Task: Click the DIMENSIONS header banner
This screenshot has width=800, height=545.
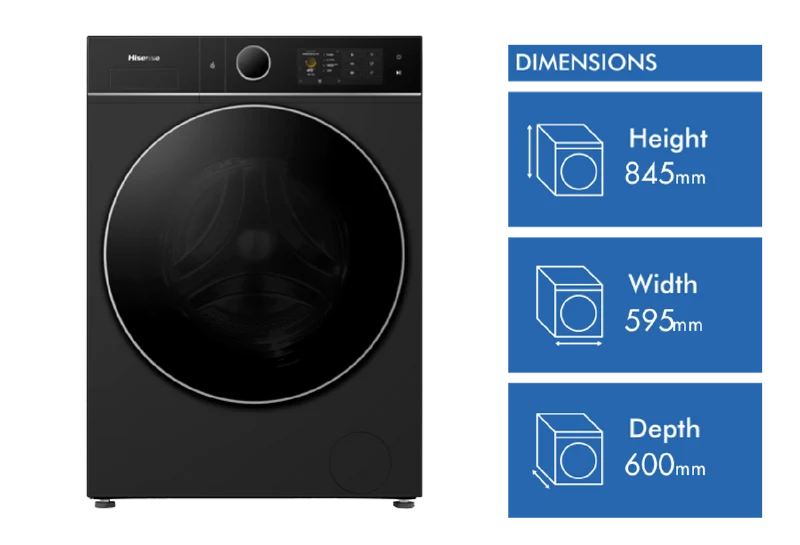Action: click(635, 63)
